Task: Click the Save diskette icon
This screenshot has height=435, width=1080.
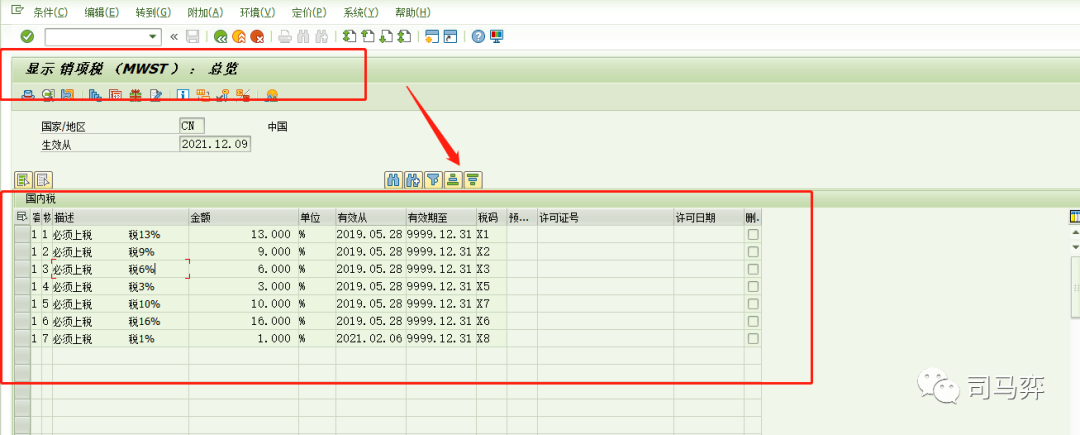Action: click(x=193, y=36)
